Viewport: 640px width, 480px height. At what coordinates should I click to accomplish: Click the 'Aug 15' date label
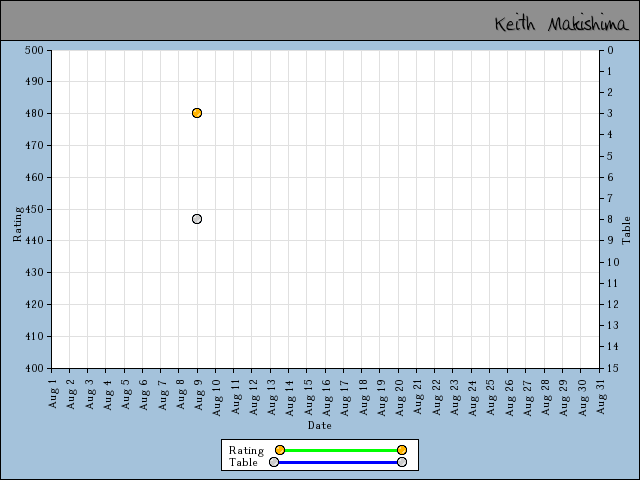(x=308, y=398)
